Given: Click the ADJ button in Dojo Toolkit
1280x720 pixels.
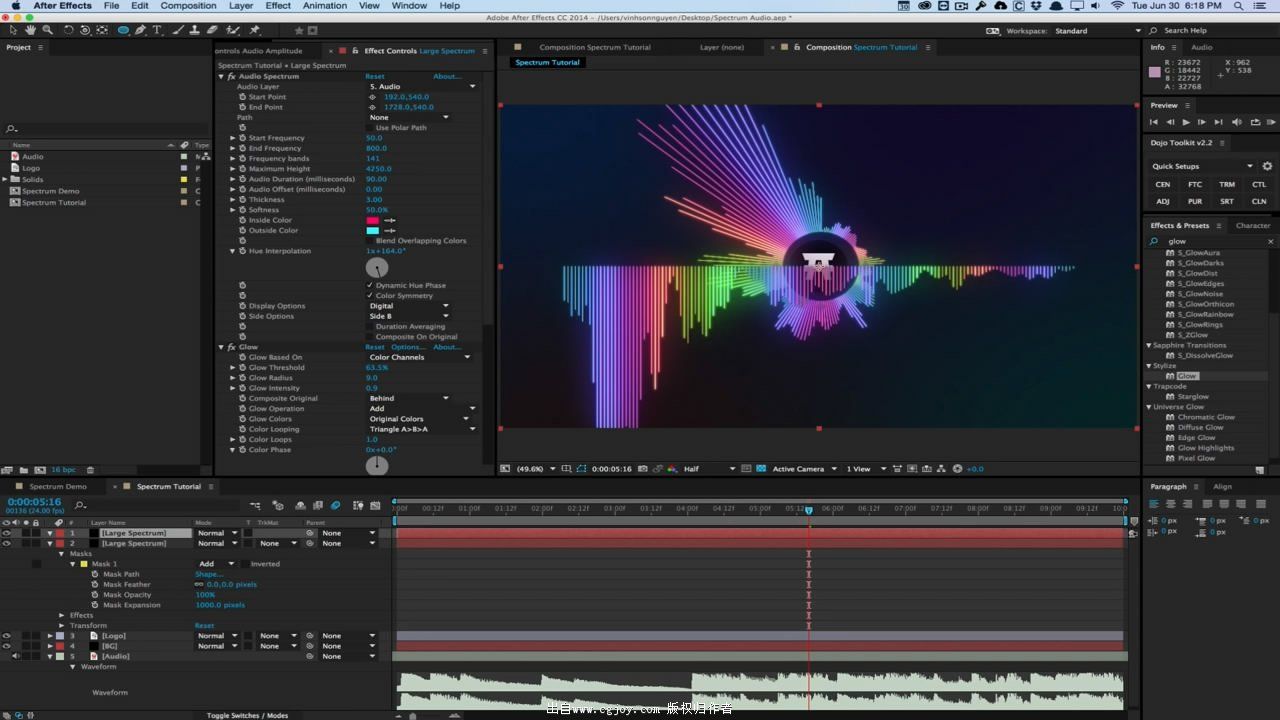Looking at the screenshot, I should click(1163, 201).
